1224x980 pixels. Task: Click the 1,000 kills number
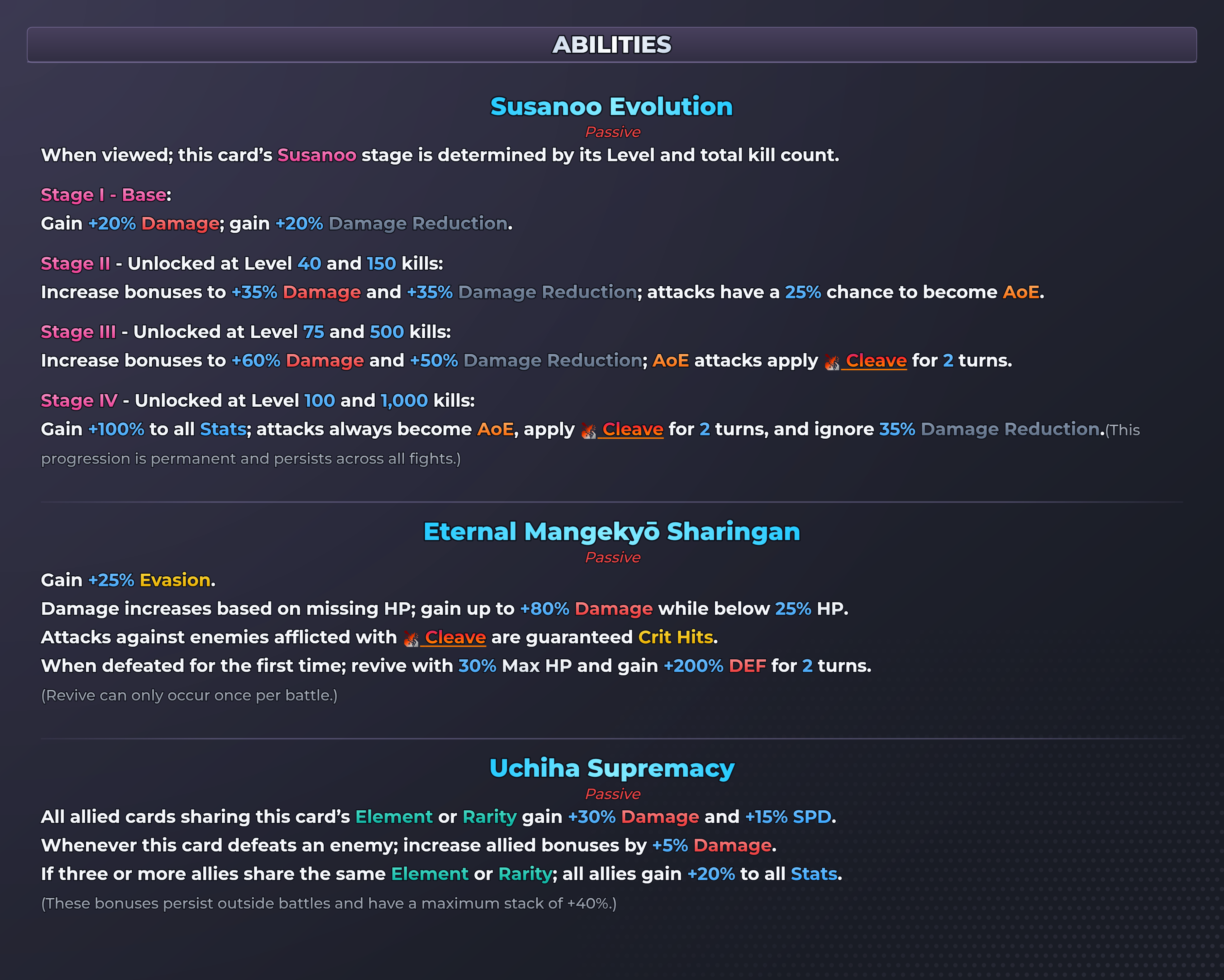point(404,401)
